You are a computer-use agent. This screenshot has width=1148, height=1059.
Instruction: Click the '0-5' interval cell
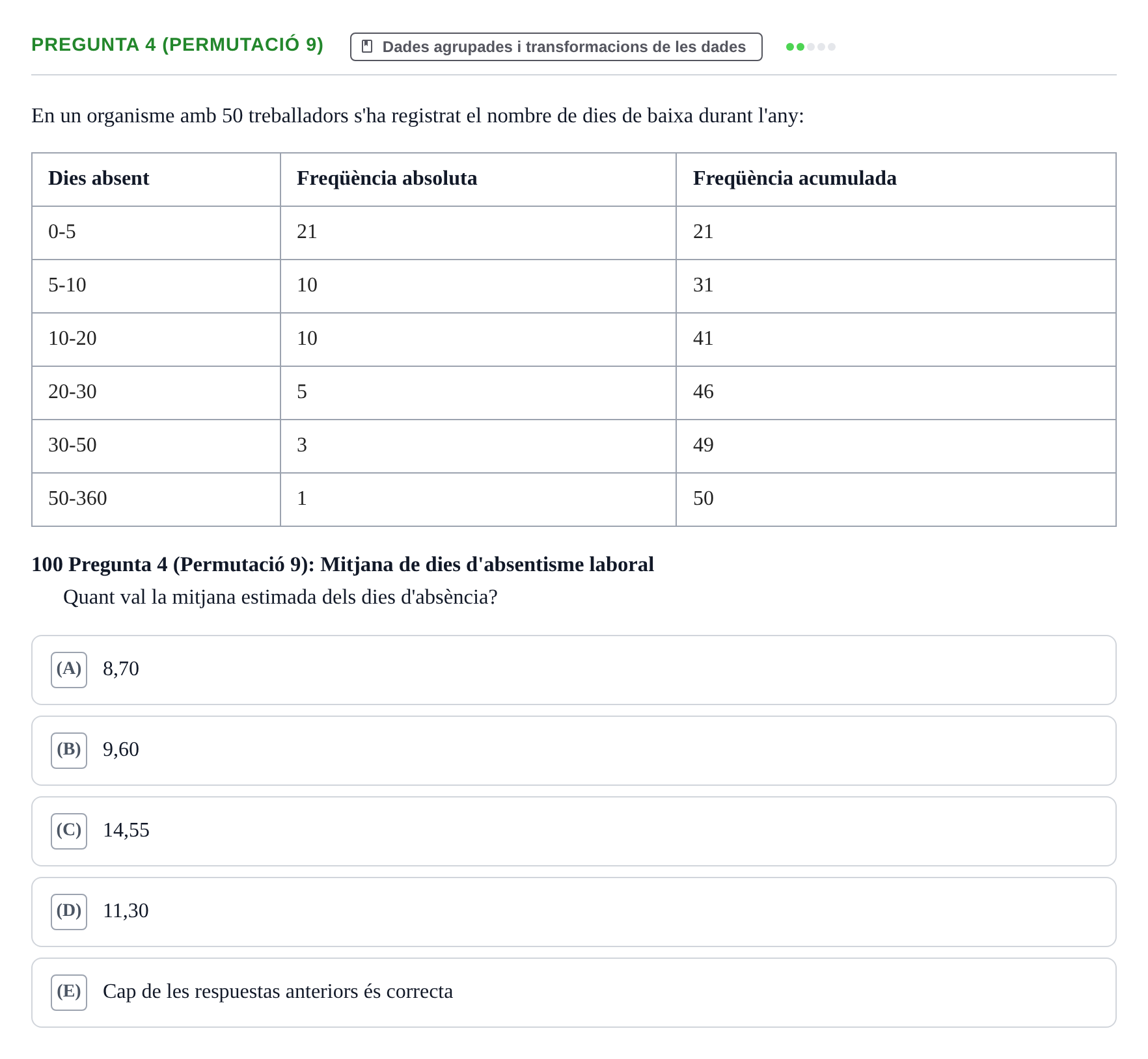click(x=156, y=233)
